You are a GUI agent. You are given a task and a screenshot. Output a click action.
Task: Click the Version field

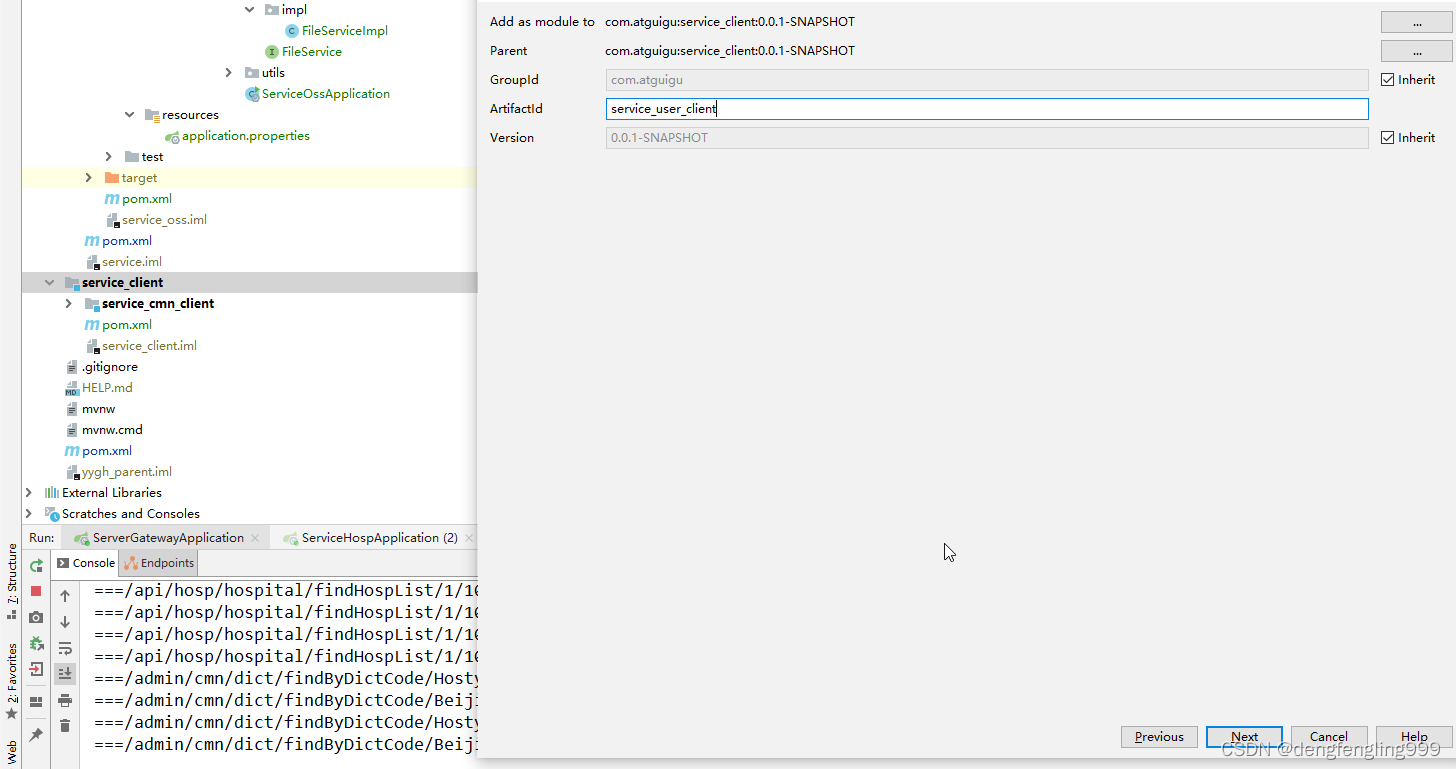(987, 138)
